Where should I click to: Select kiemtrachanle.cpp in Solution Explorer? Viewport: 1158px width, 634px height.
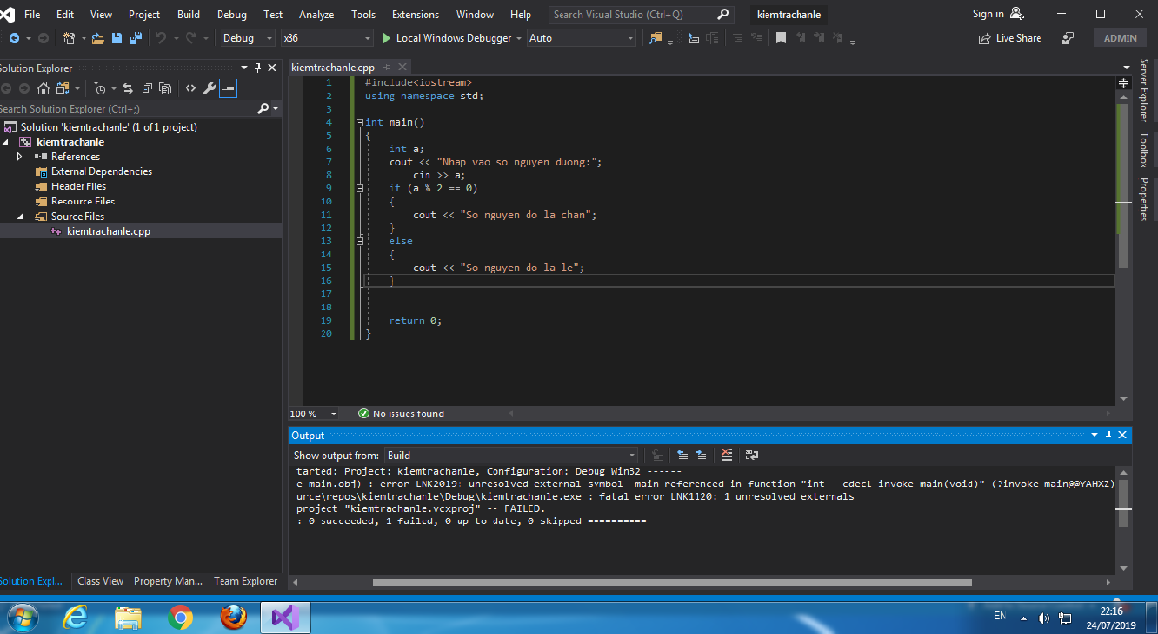point(108,231)
